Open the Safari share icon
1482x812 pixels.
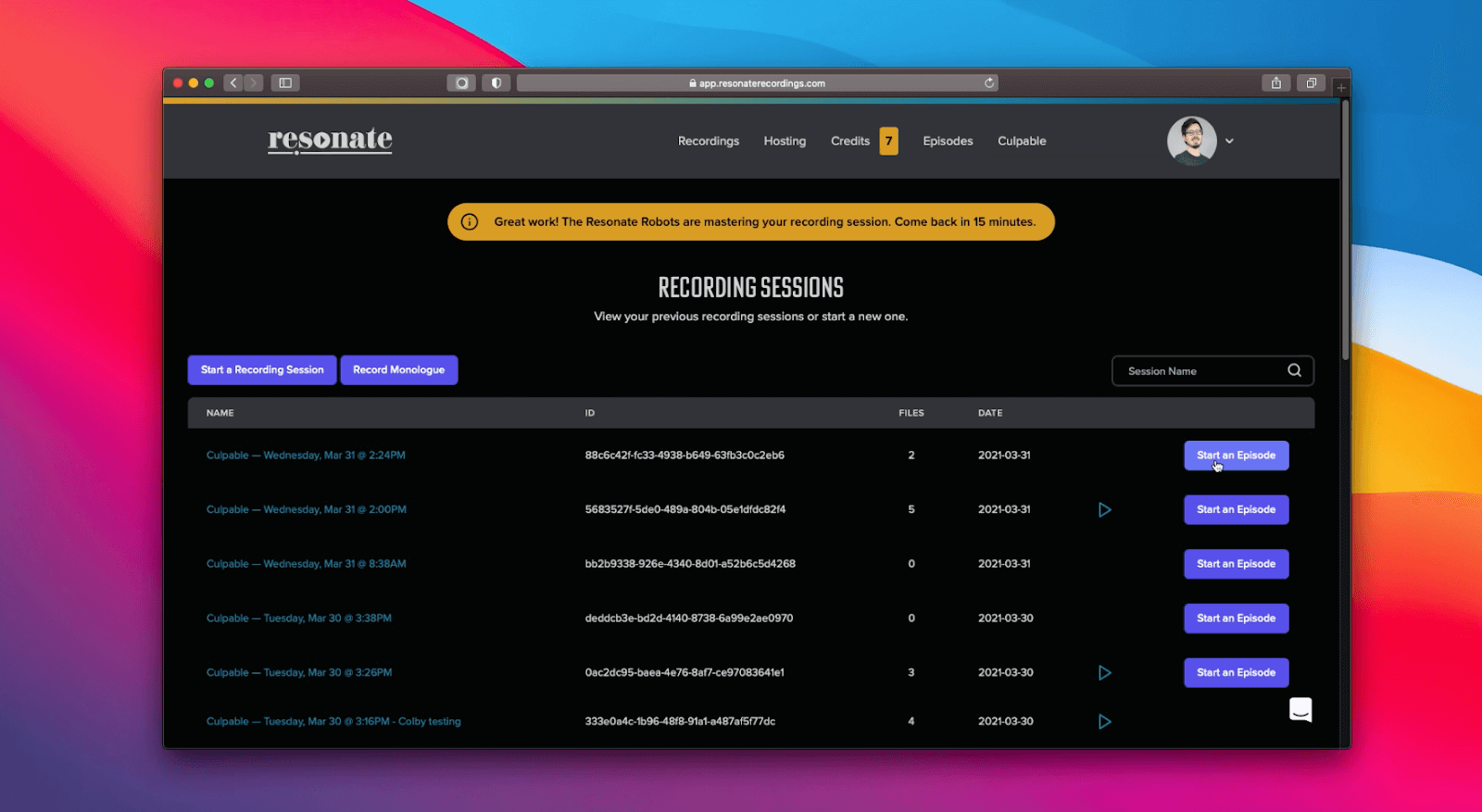point(1276,82)
